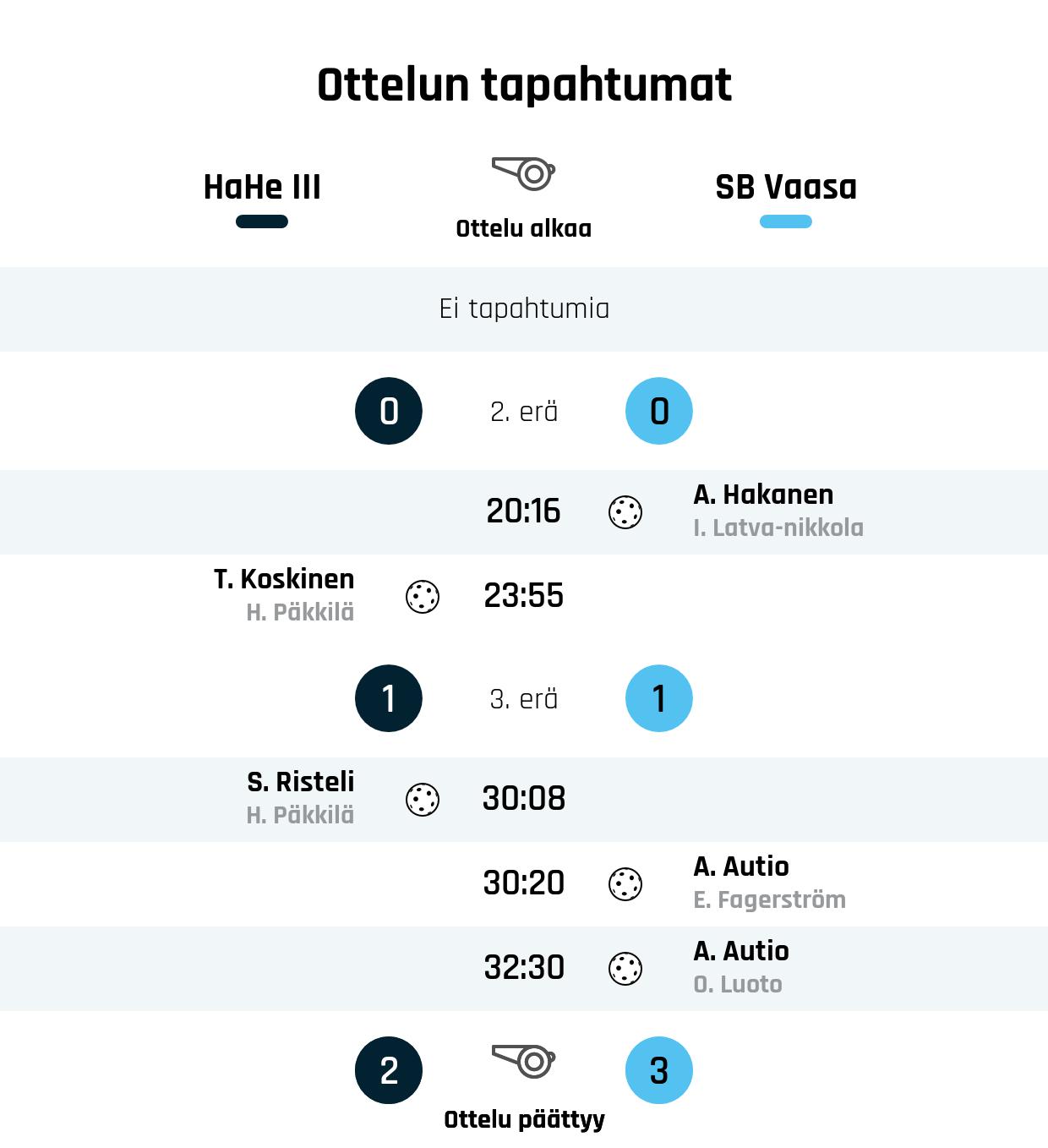Click the goal ball icon at 32:30
Screen dimensions: 1048x1148
click(x=625, y=969)
